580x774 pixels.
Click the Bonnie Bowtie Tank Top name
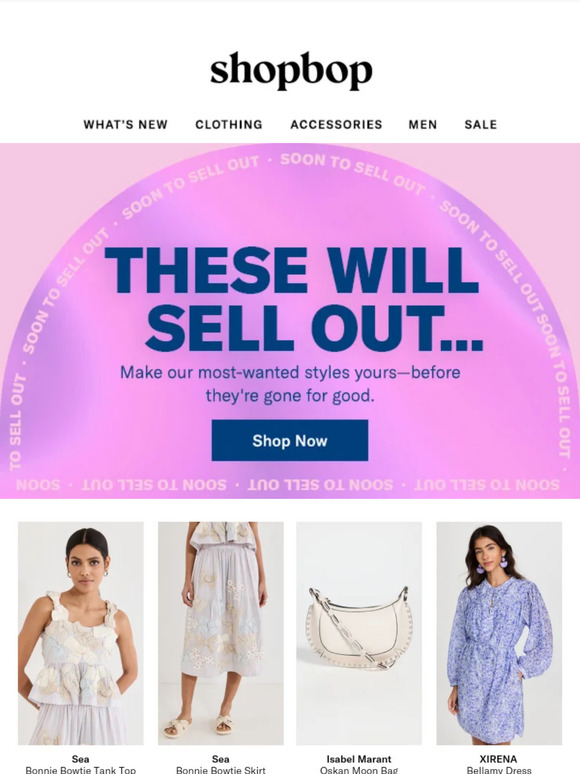80,770
